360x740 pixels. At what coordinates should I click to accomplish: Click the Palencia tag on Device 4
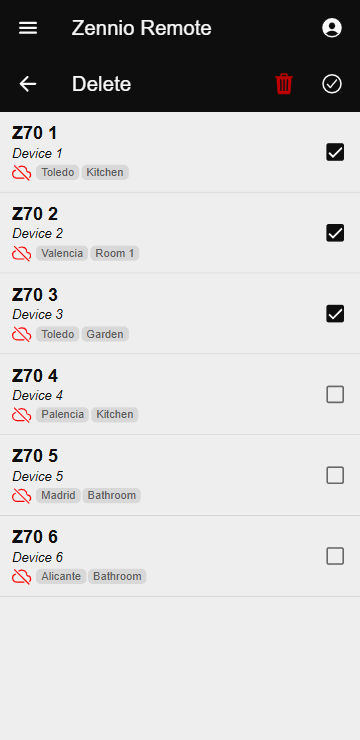(62, 414)
